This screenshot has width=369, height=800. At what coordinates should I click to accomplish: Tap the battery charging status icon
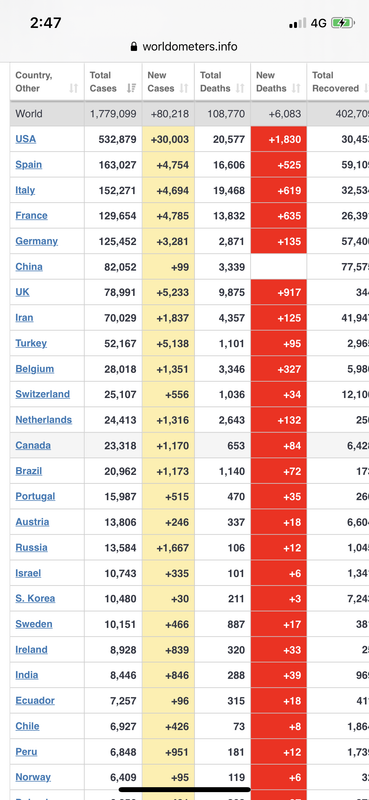tap(342, 23)
